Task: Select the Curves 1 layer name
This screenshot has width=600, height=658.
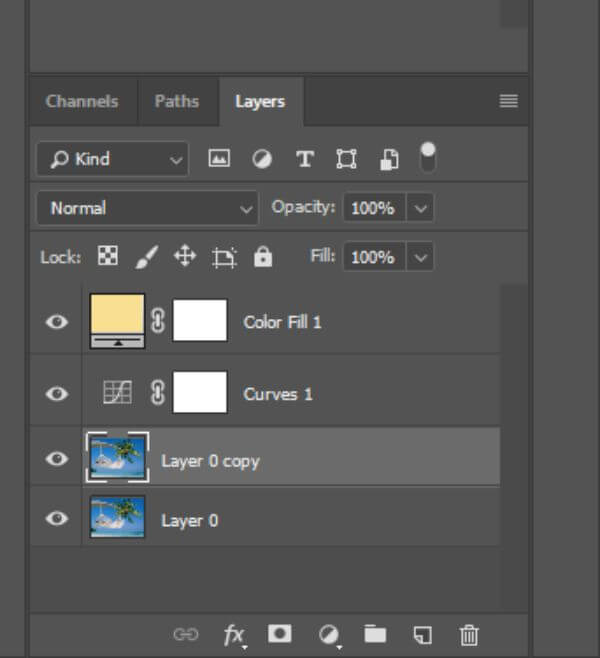Action: [x=278, y=394]
